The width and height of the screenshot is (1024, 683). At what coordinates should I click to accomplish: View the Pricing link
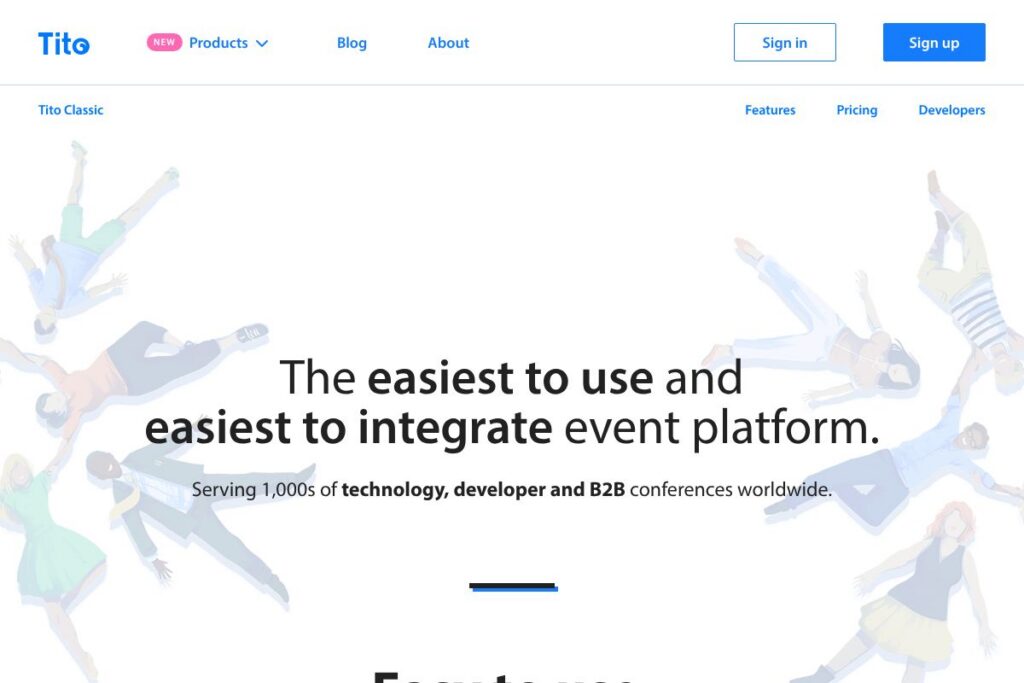(x=856, y=110)
